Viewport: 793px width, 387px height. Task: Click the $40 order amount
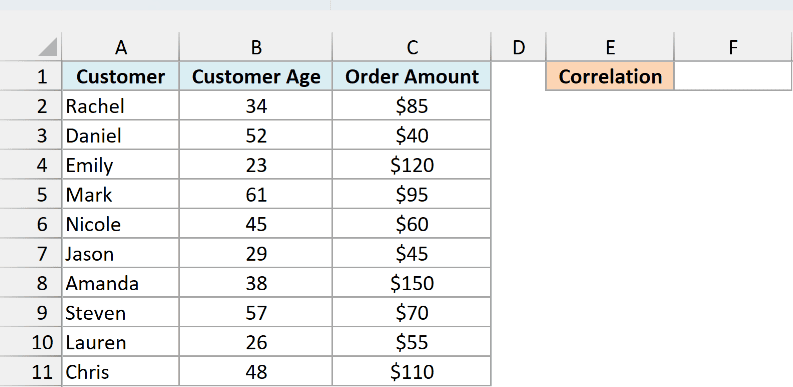(x=412, y=136)
